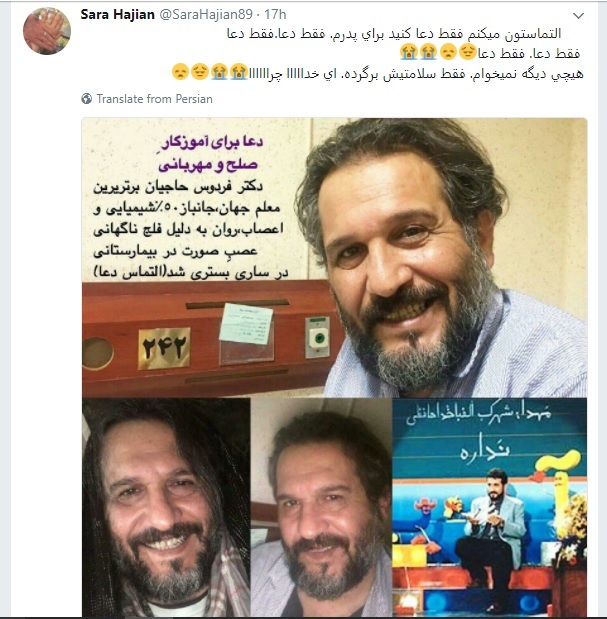Open the 17h timestamp permalink
607x619 pixels.
click(x=275, y=15)
